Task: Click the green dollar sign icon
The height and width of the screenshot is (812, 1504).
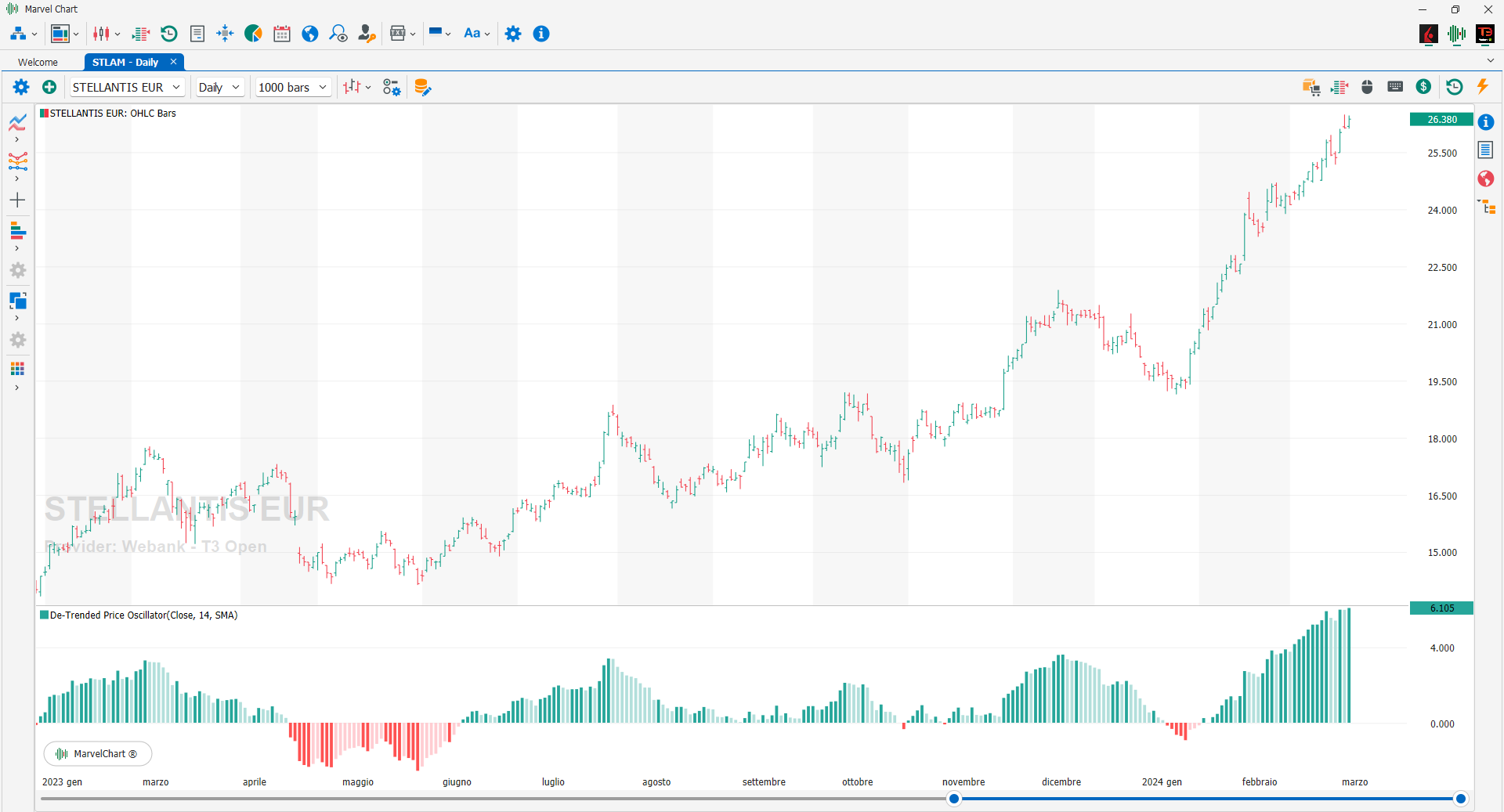Action: tap(1424, 87)
